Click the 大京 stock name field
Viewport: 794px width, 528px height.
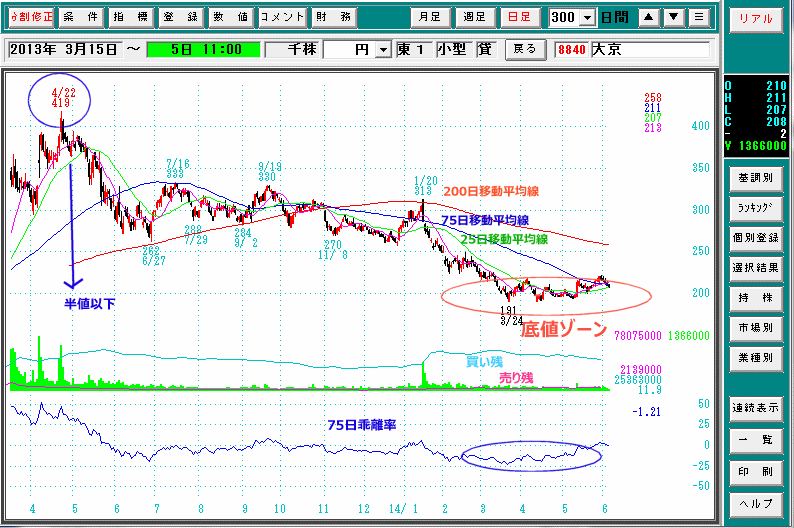650,50
